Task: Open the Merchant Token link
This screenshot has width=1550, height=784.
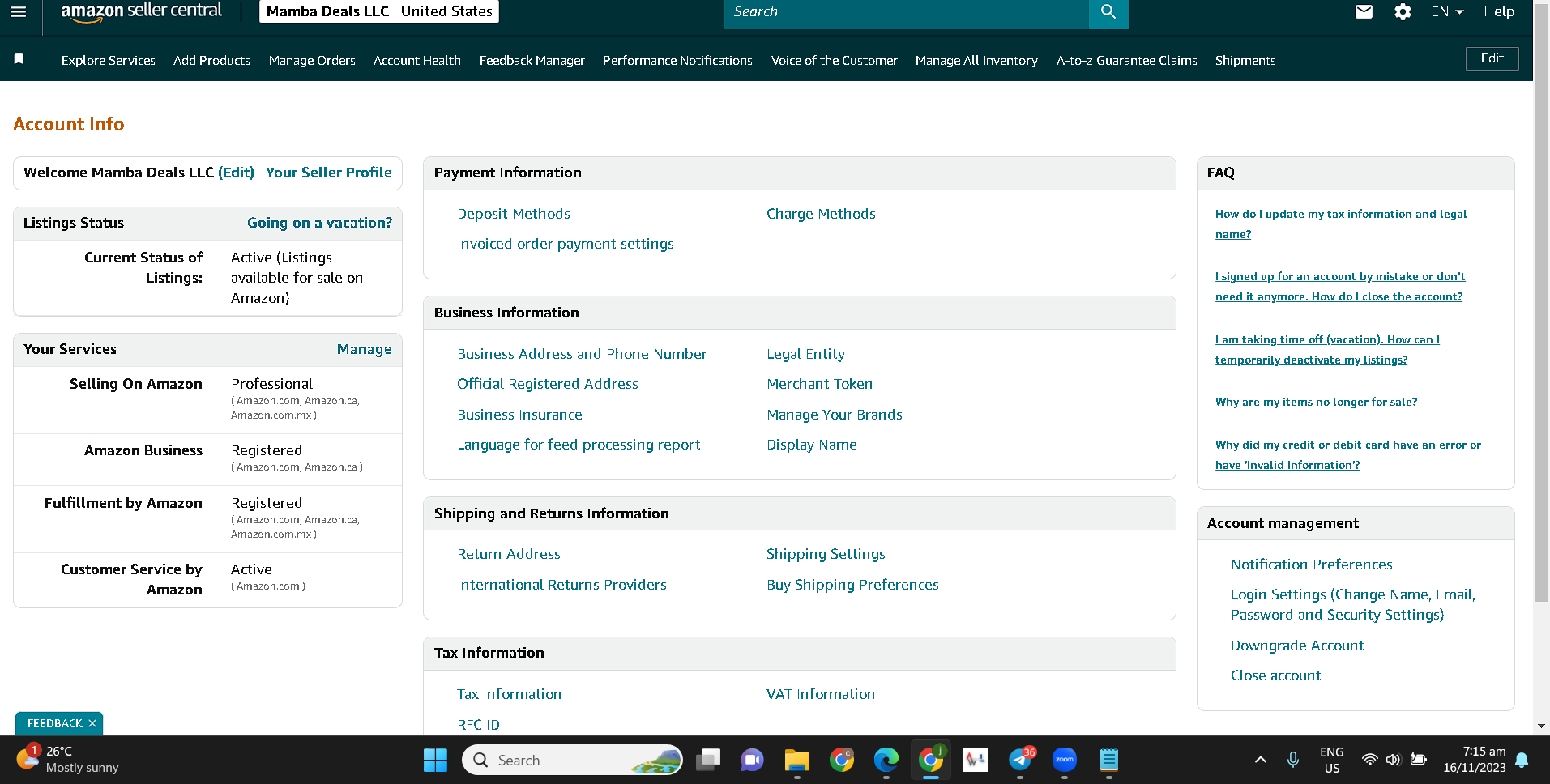Action: [x=820, y=384]
